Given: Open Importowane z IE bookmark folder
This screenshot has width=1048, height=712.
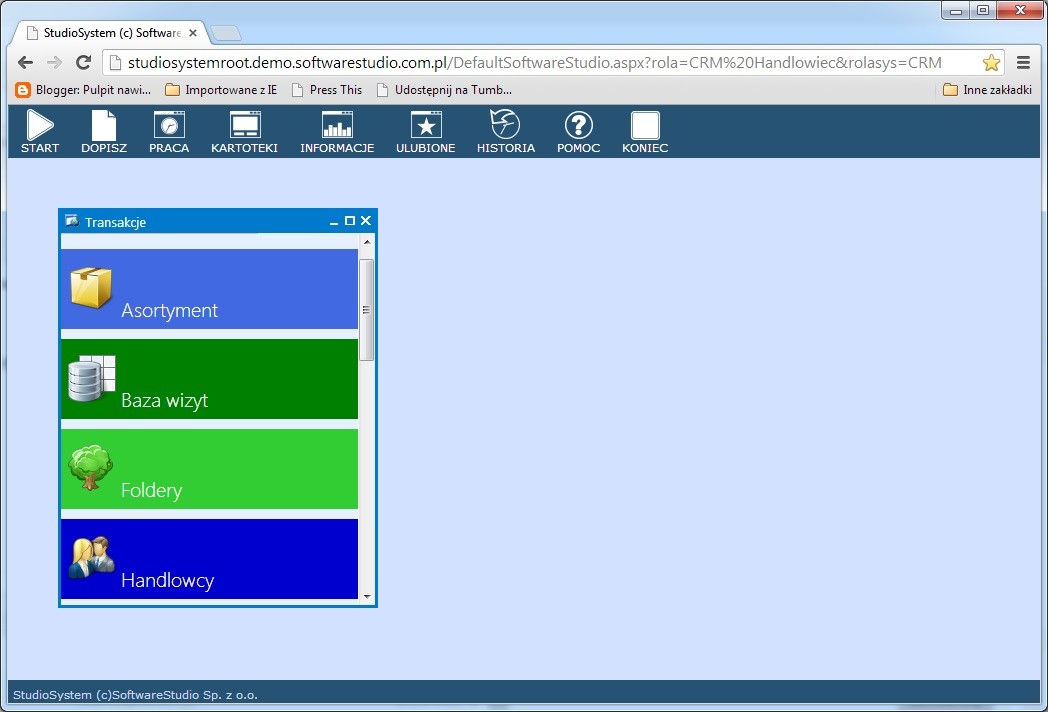Looking at the screenshot, I should point(221,90).
